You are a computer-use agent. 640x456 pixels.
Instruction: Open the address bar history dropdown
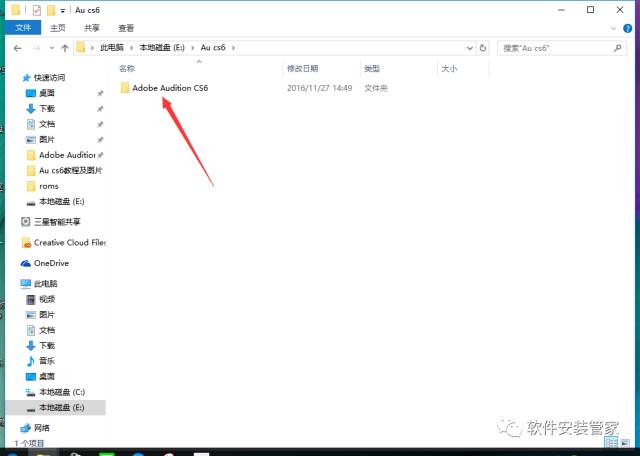pos(472,47)
